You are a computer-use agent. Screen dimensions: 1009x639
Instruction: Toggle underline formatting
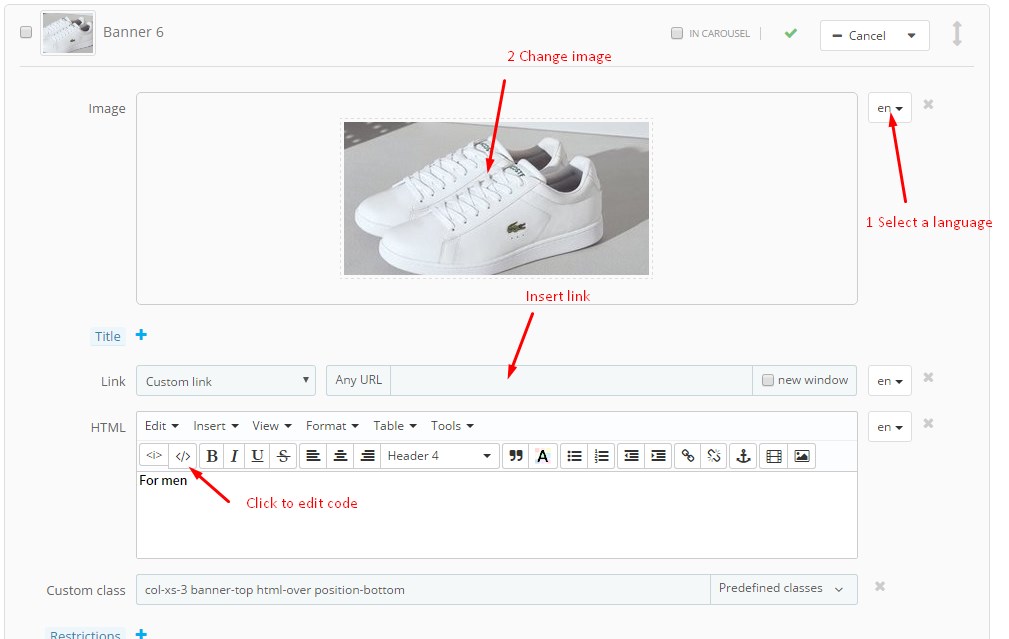(x=257, y=456)
